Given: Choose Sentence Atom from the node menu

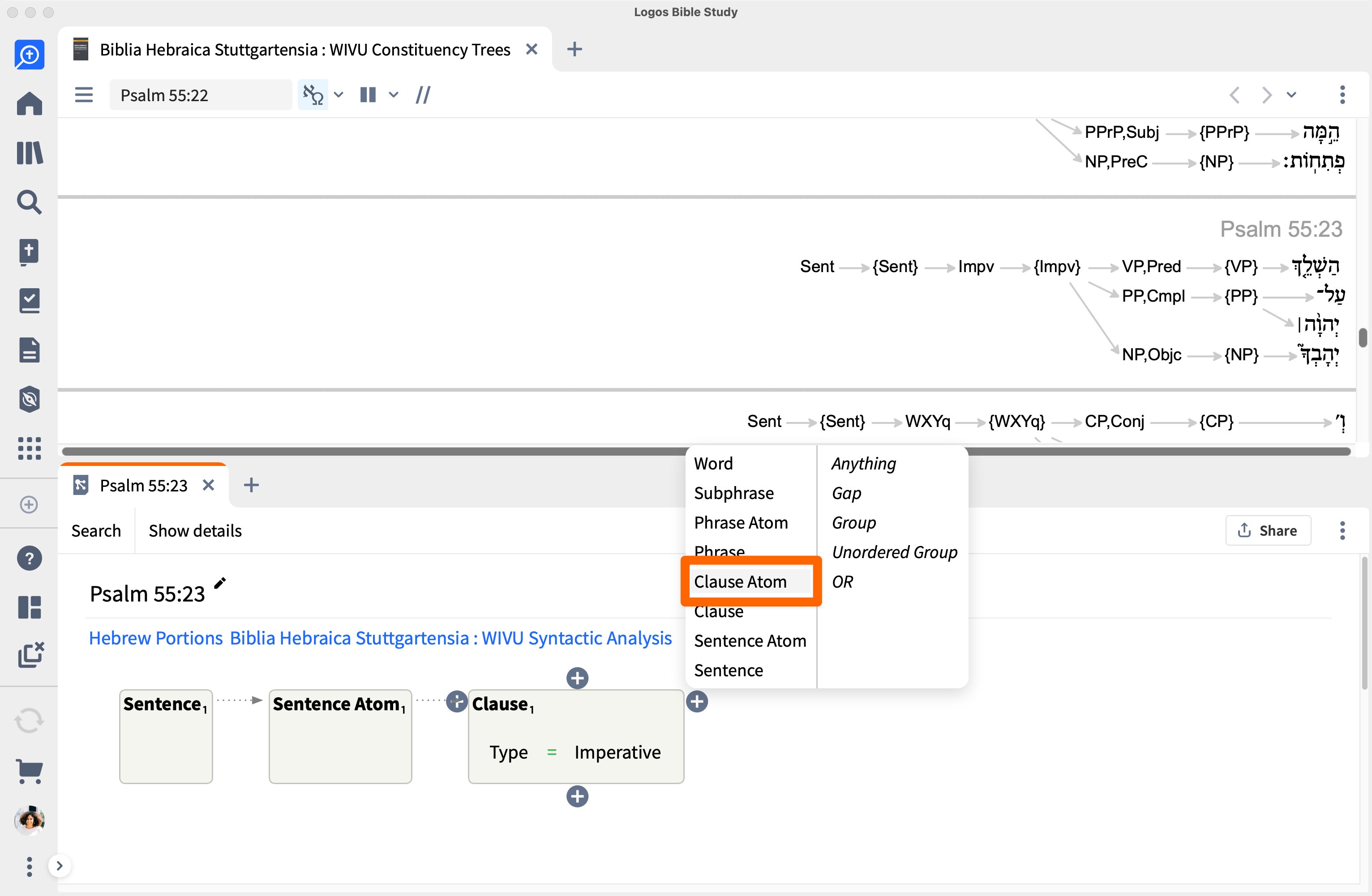Looking at the screenshot, I should pyautogui.click(x=750, y=641).
